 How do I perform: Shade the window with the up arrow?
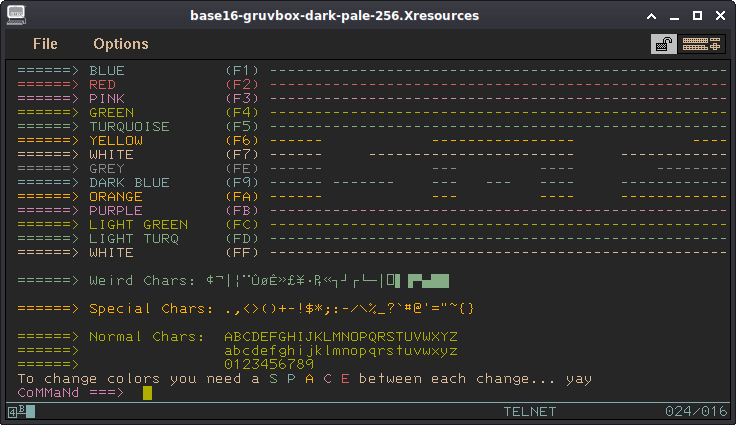click(652, 16)
